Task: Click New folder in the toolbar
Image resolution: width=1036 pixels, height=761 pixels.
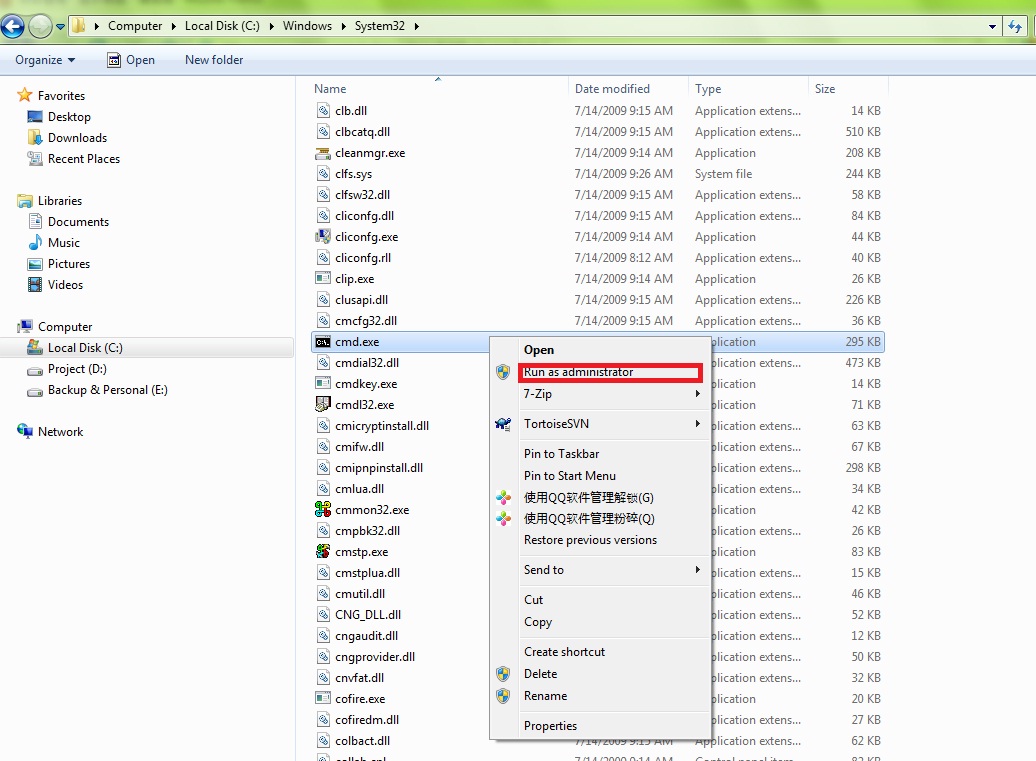Action: pyautogui.click(x=214, y=59)
